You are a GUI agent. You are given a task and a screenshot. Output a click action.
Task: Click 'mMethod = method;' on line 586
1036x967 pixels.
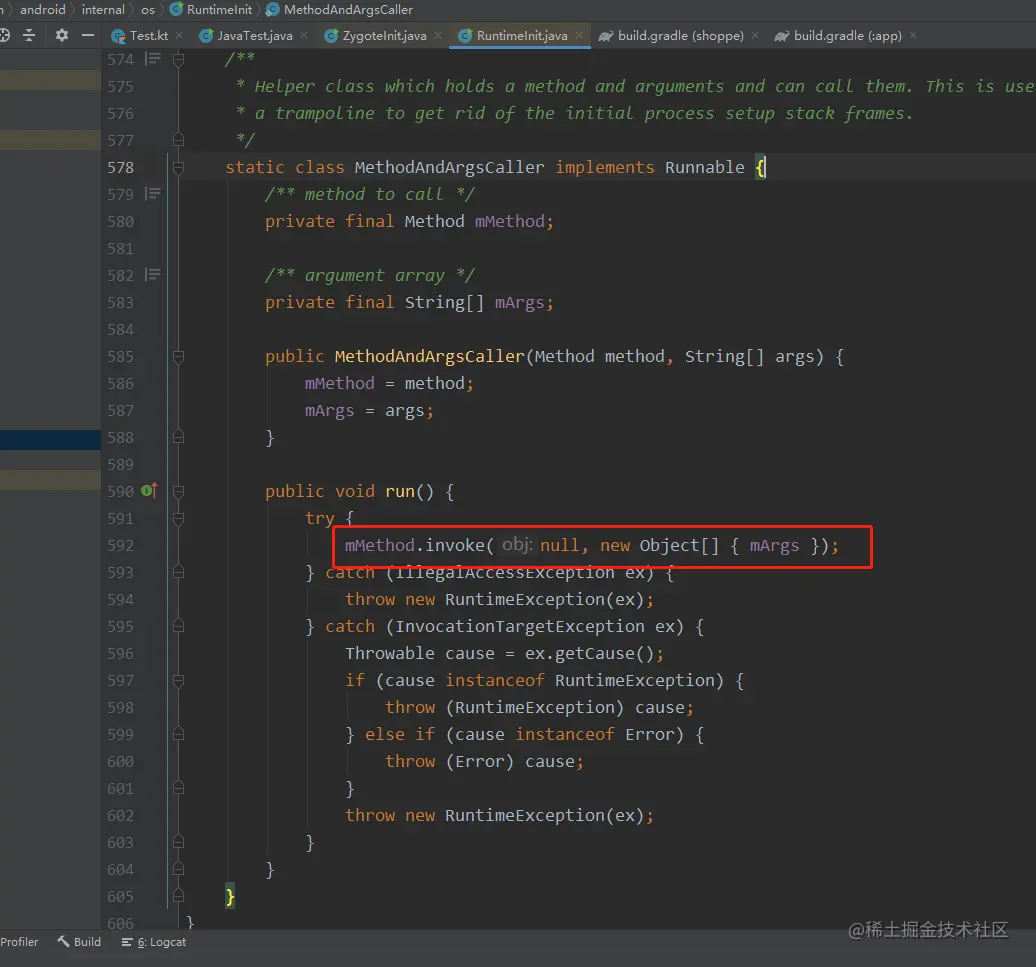389,384
